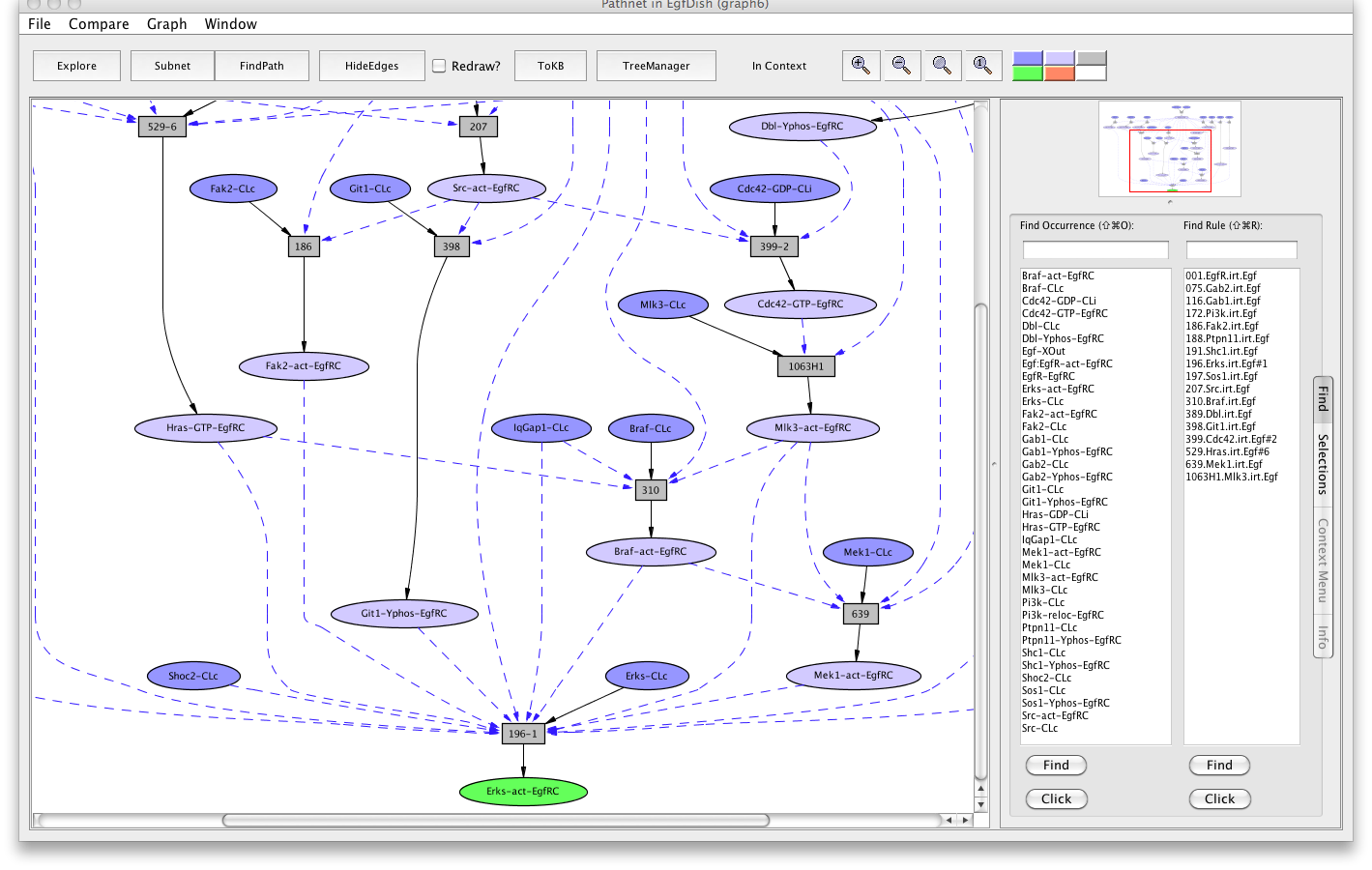
Task: Click Find button under rule list
Action: (x=1219, y=765)
